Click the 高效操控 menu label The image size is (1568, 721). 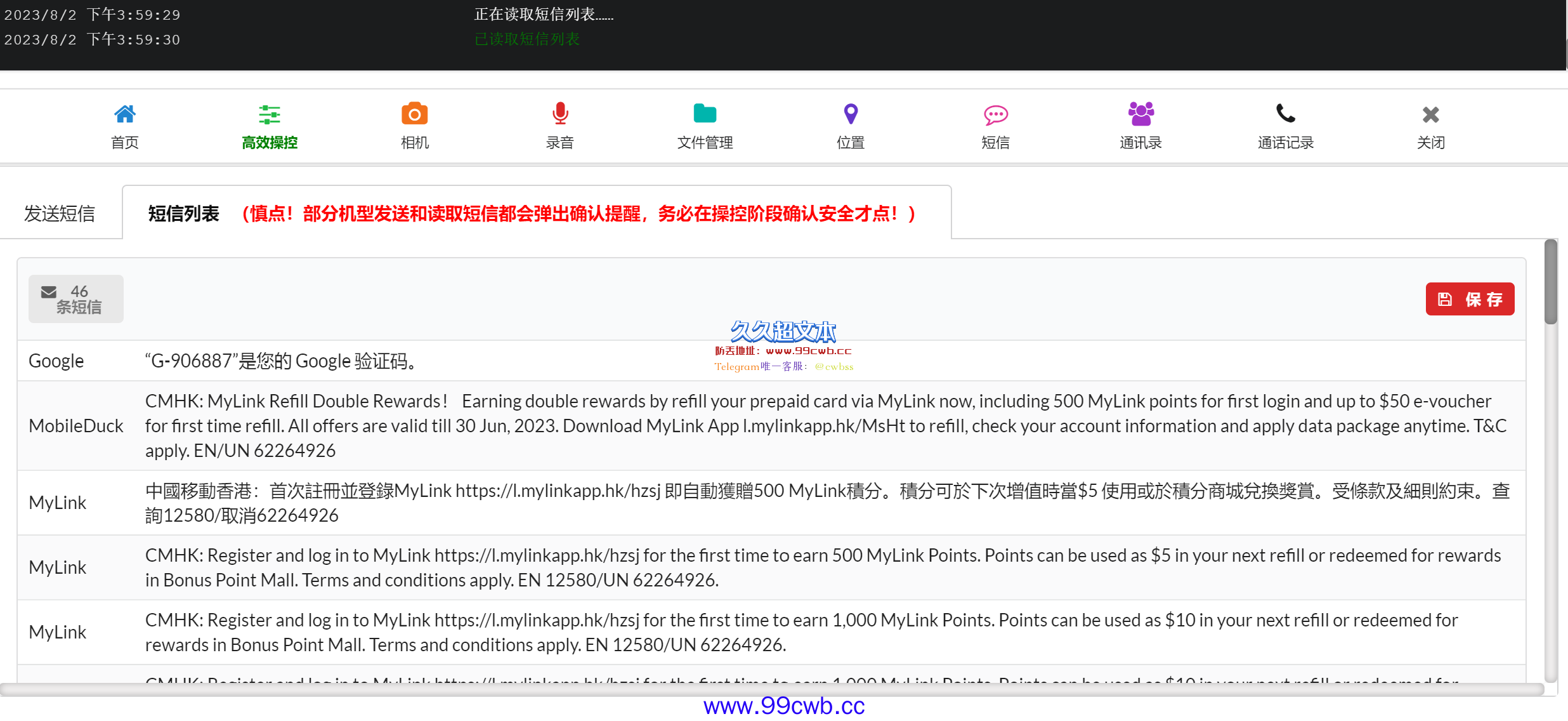pos(270,143)
